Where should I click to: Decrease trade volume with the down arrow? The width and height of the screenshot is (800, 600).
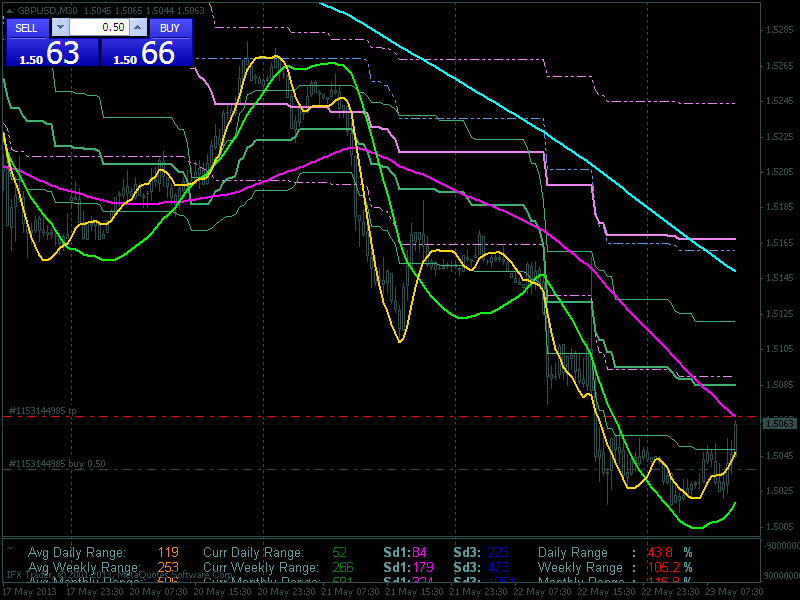point(60,28)
